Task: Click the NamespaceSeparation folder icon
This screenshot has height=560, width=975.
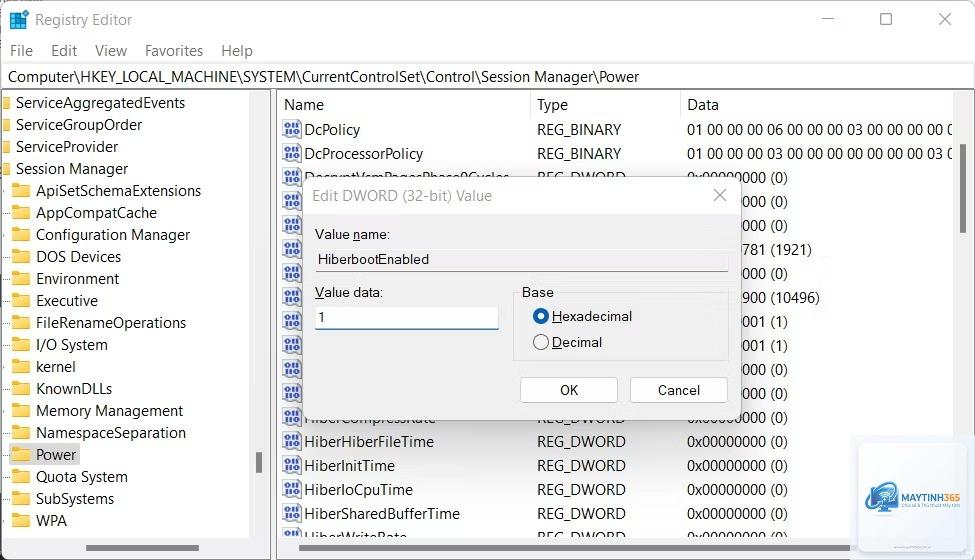Action: pos(21,433)
